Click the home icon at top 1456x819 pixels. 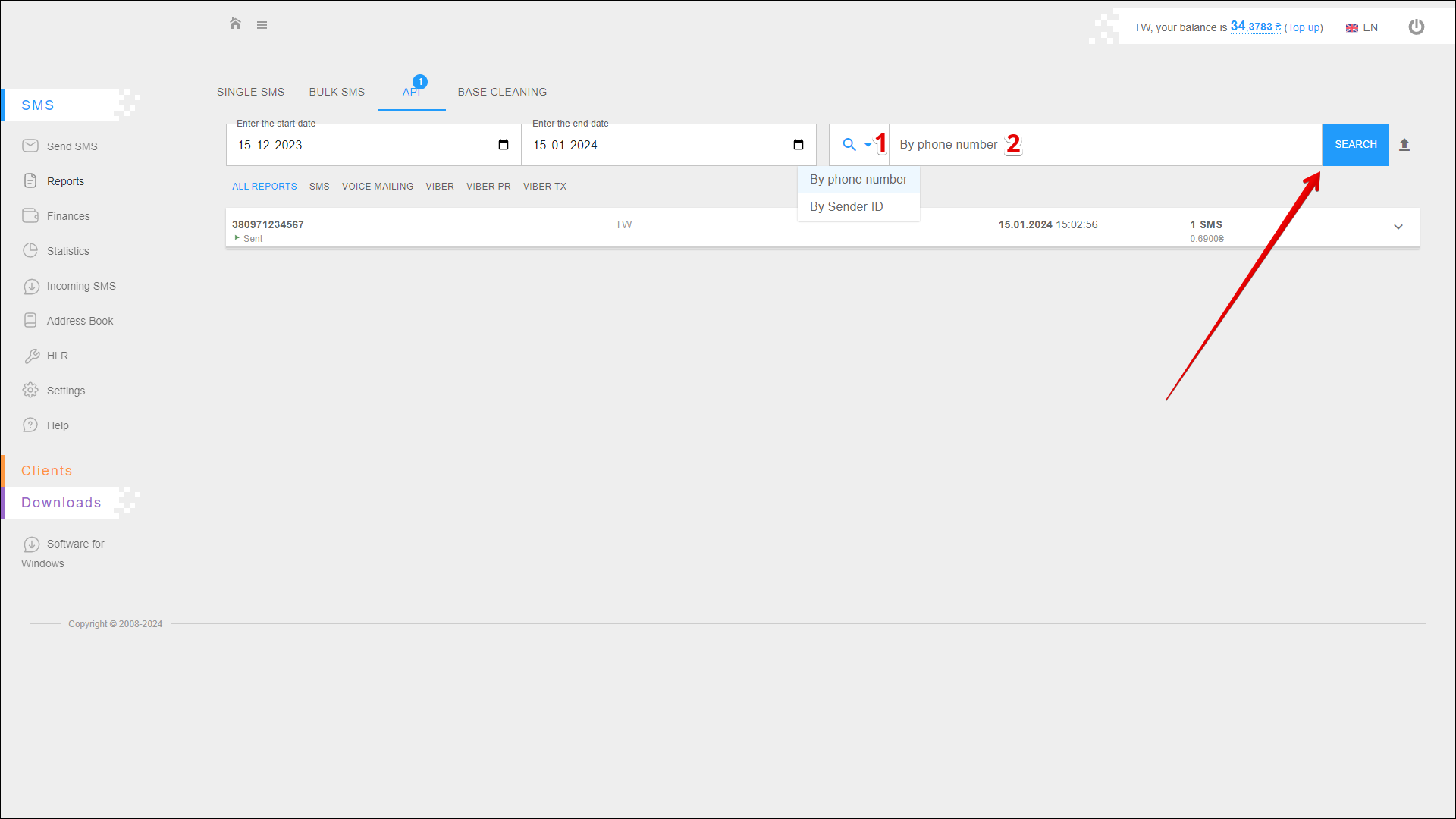click(235, 24)
